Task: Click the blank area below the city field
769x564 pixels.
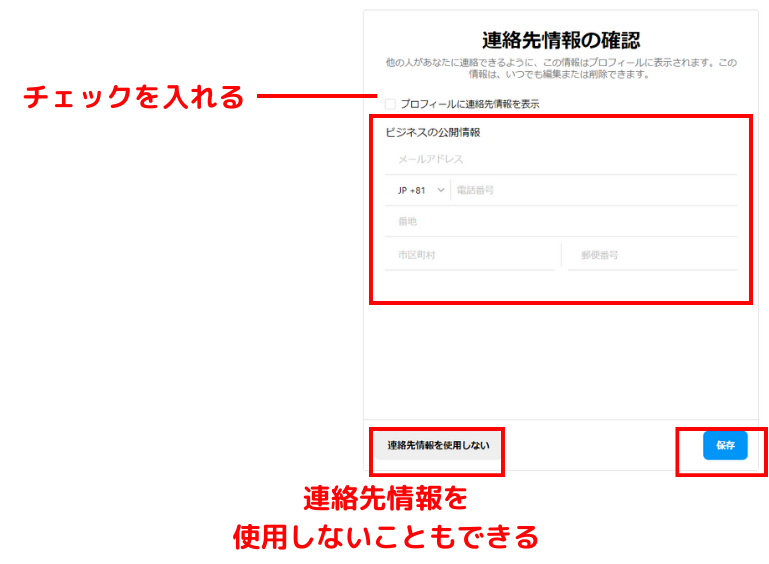Action: [x=469, y=286]
